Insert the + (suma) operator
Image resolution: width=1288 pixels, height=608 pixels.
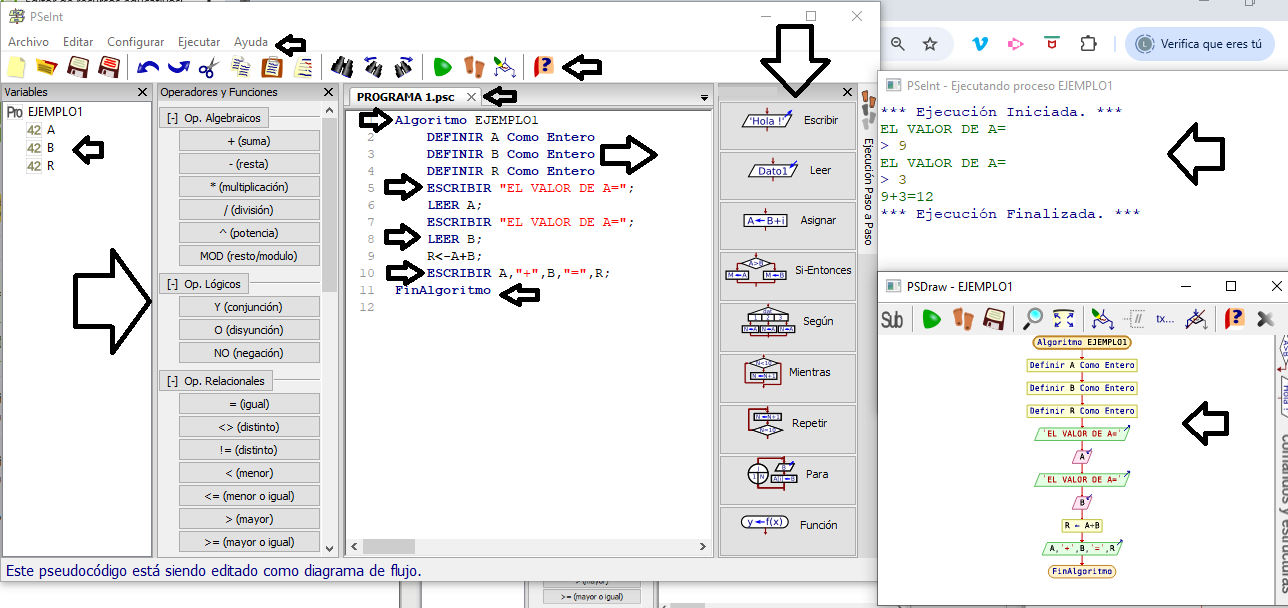tap(249, 141)
